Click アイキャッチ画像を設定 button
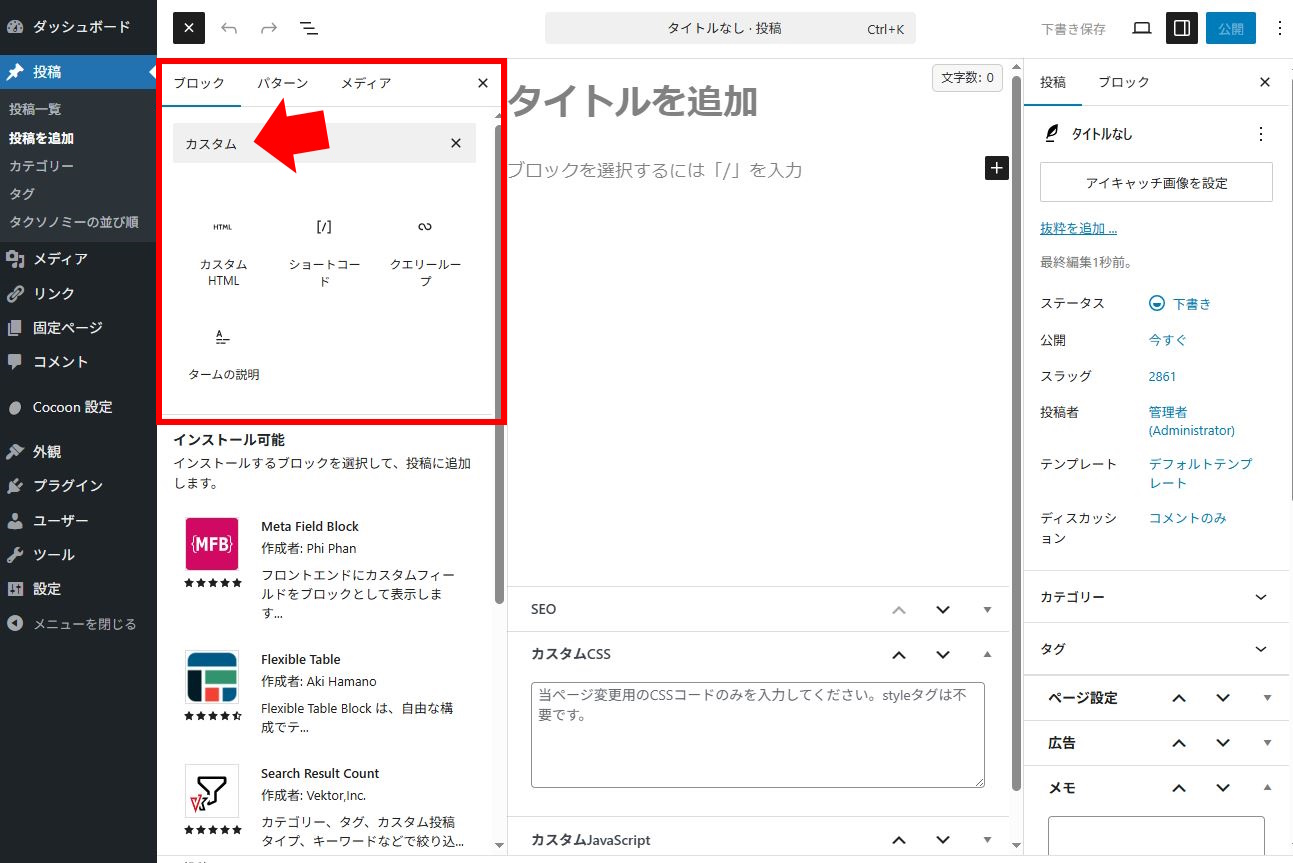 click(x=1156, y=183)
